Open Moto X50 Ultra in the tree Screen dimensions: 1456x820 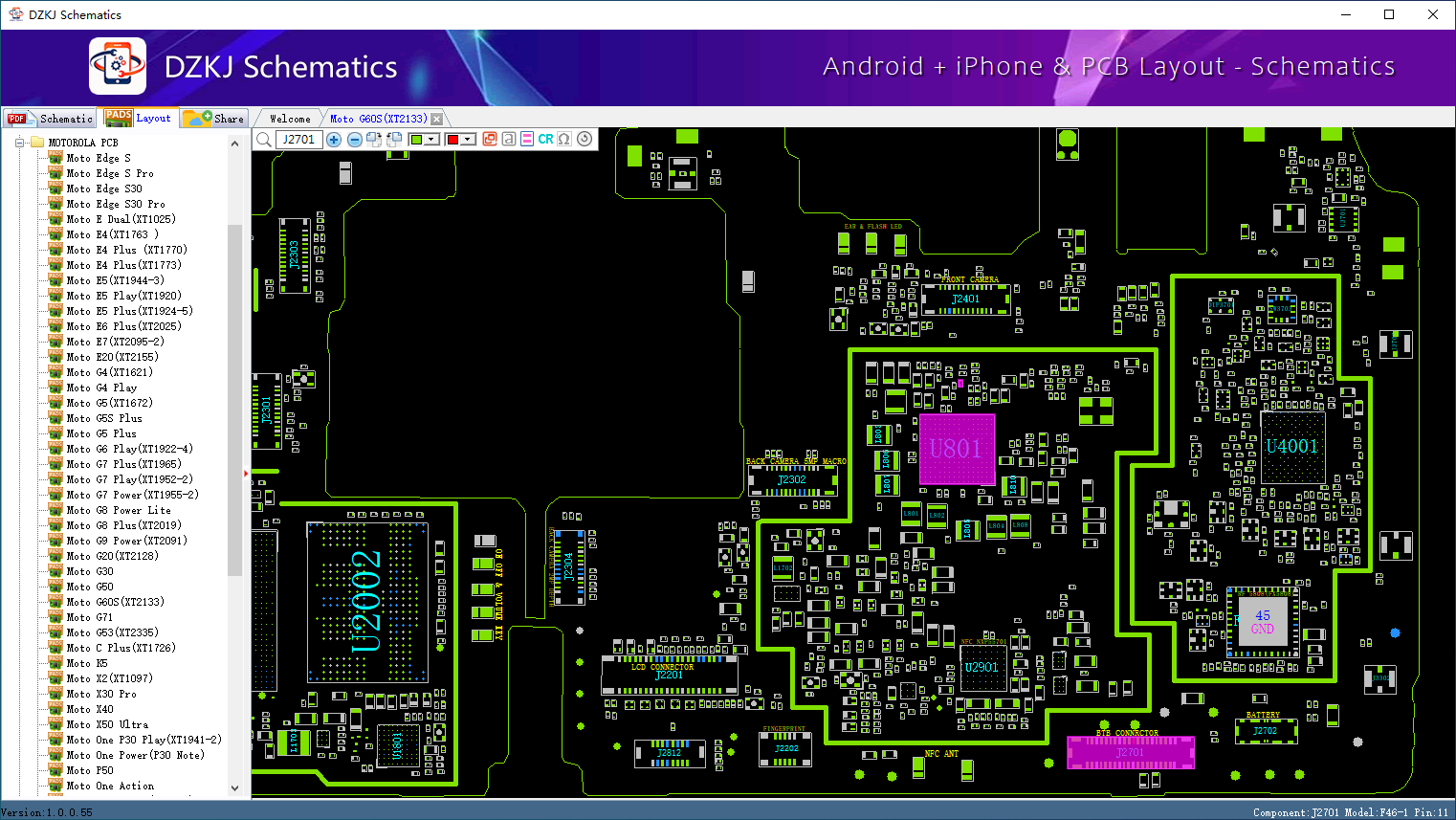point(107,724)
